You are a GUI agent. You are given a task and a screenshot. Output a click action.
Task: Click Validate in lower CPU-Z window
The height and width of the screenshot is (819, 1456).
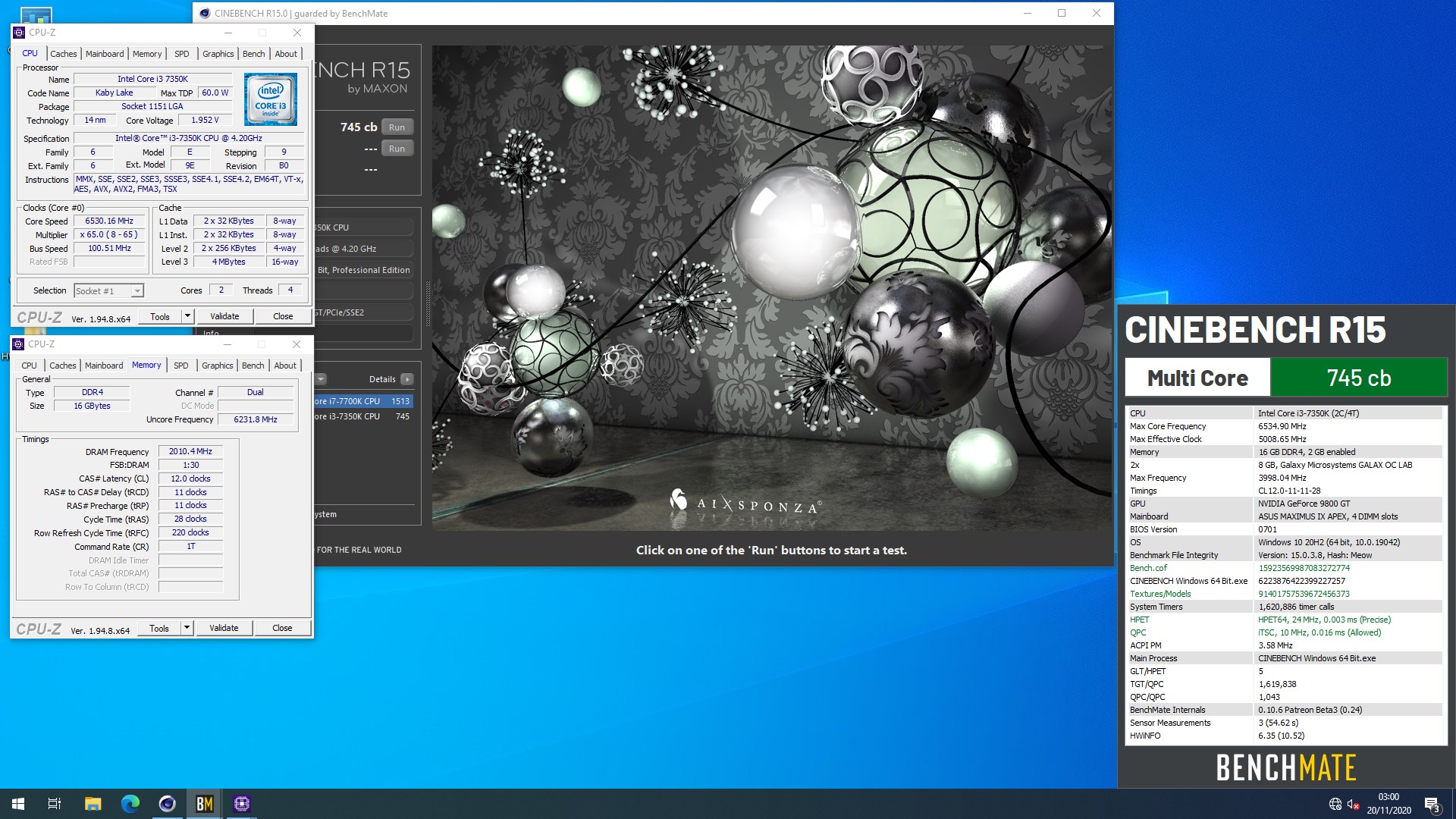coord(224,628)
